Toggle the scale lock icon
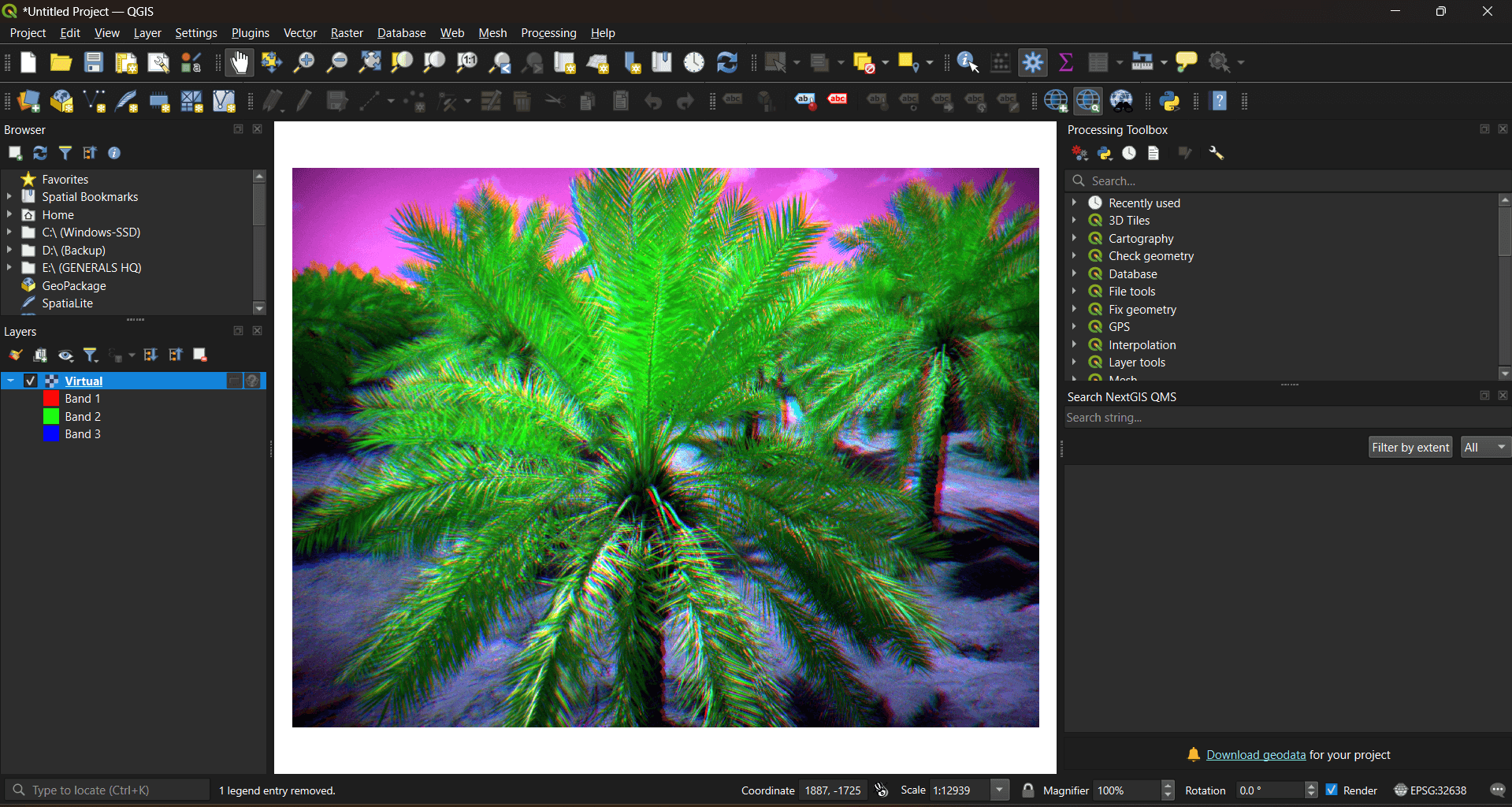Viewport: 1512px width, 807px height. [1028, 790]
